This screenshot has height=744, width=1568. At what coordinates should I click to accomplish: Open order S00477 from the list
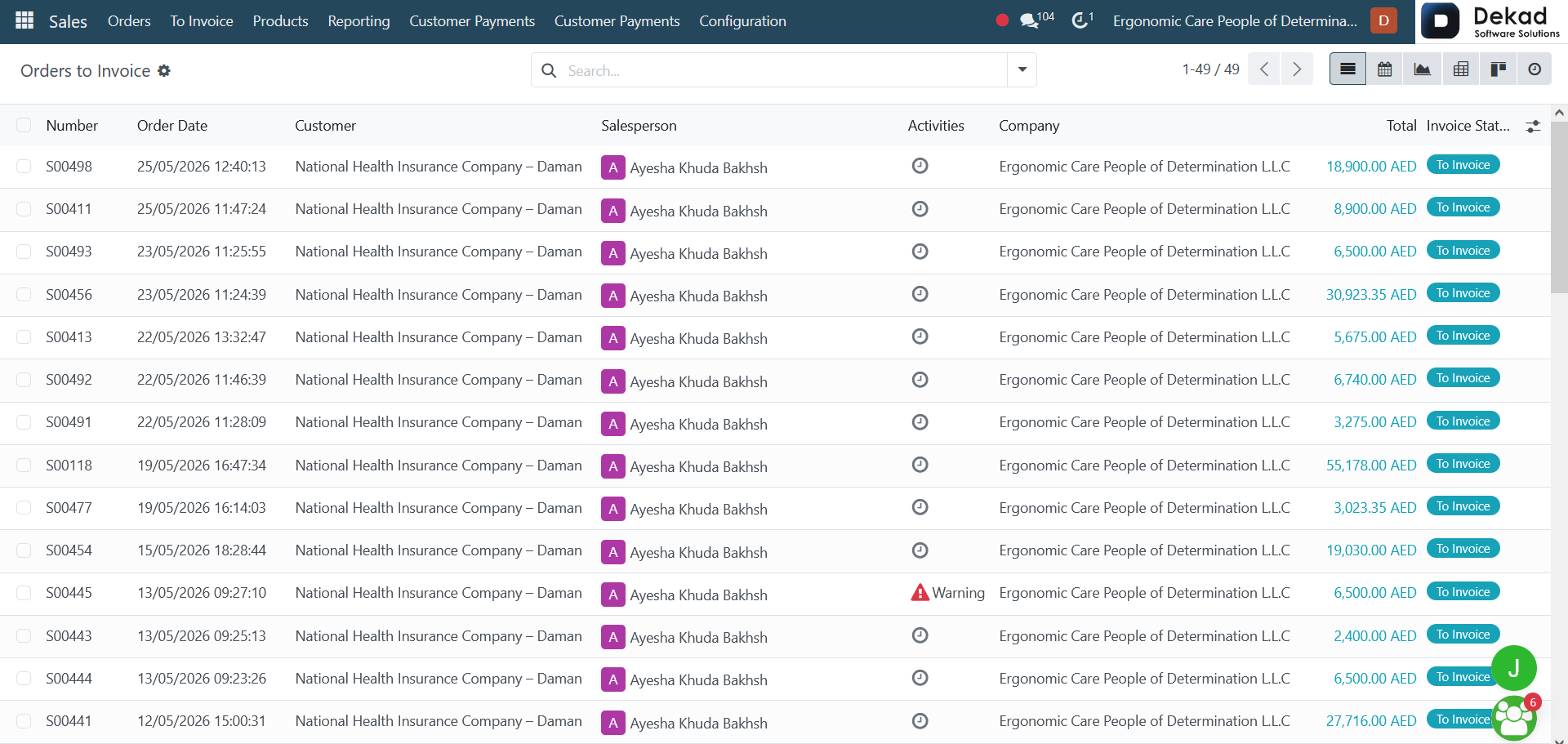[x=69, y=508]
